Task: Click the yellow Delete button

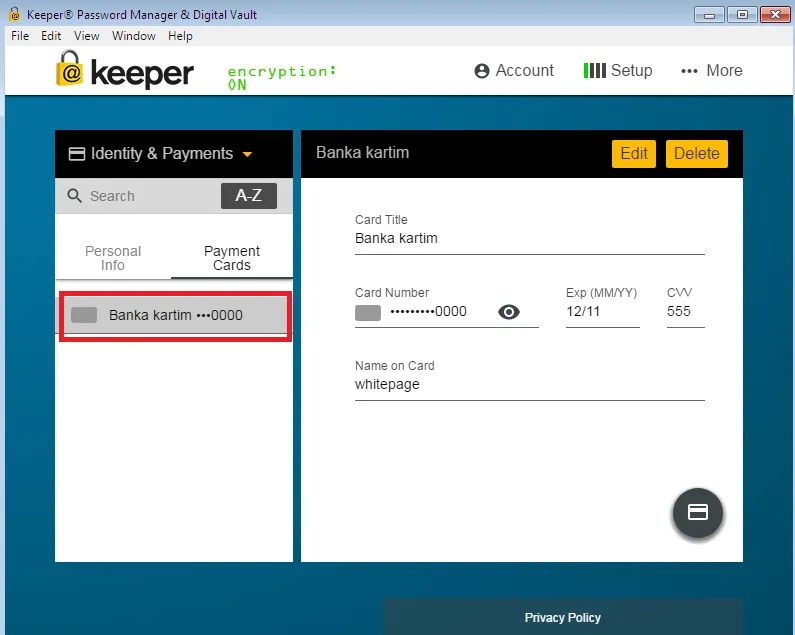Action: click(x=697, y=154)
